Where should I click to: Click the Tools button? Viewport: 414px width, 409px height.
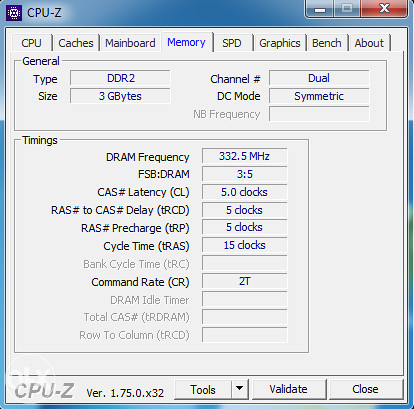tap(203, 389)
